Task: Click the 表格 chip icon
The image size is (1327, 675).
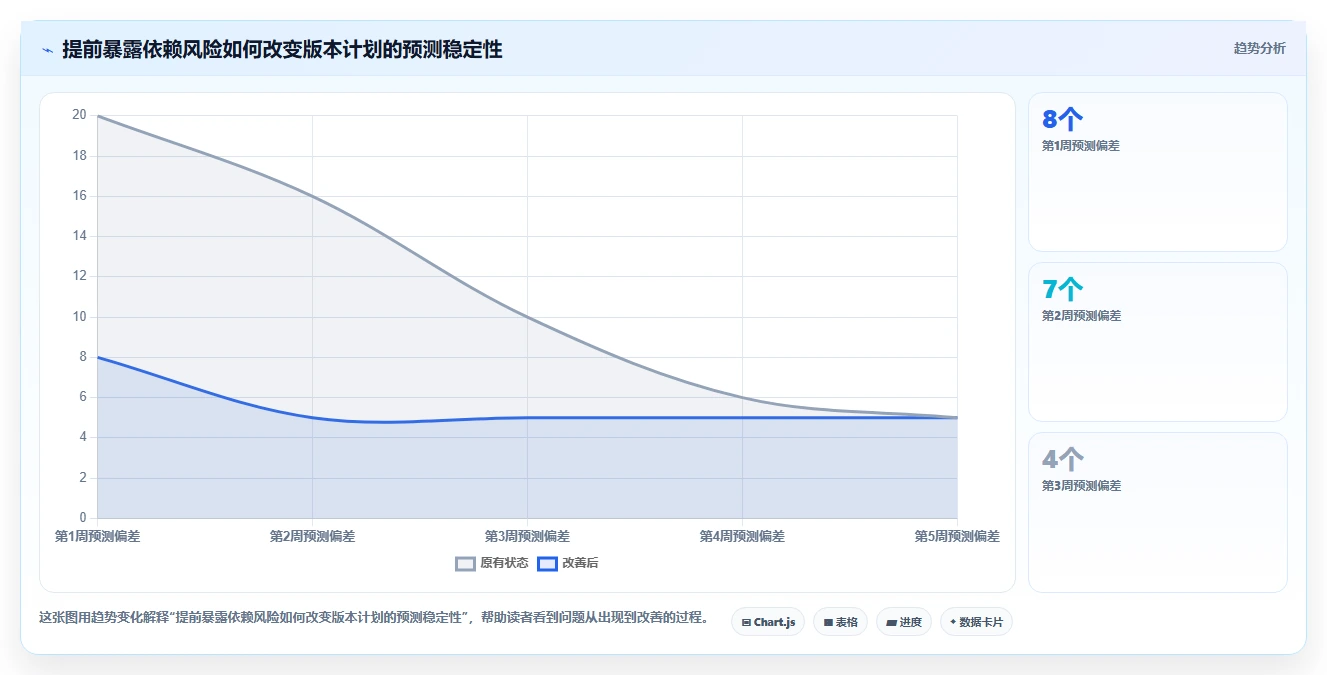Action: (828, 622)
